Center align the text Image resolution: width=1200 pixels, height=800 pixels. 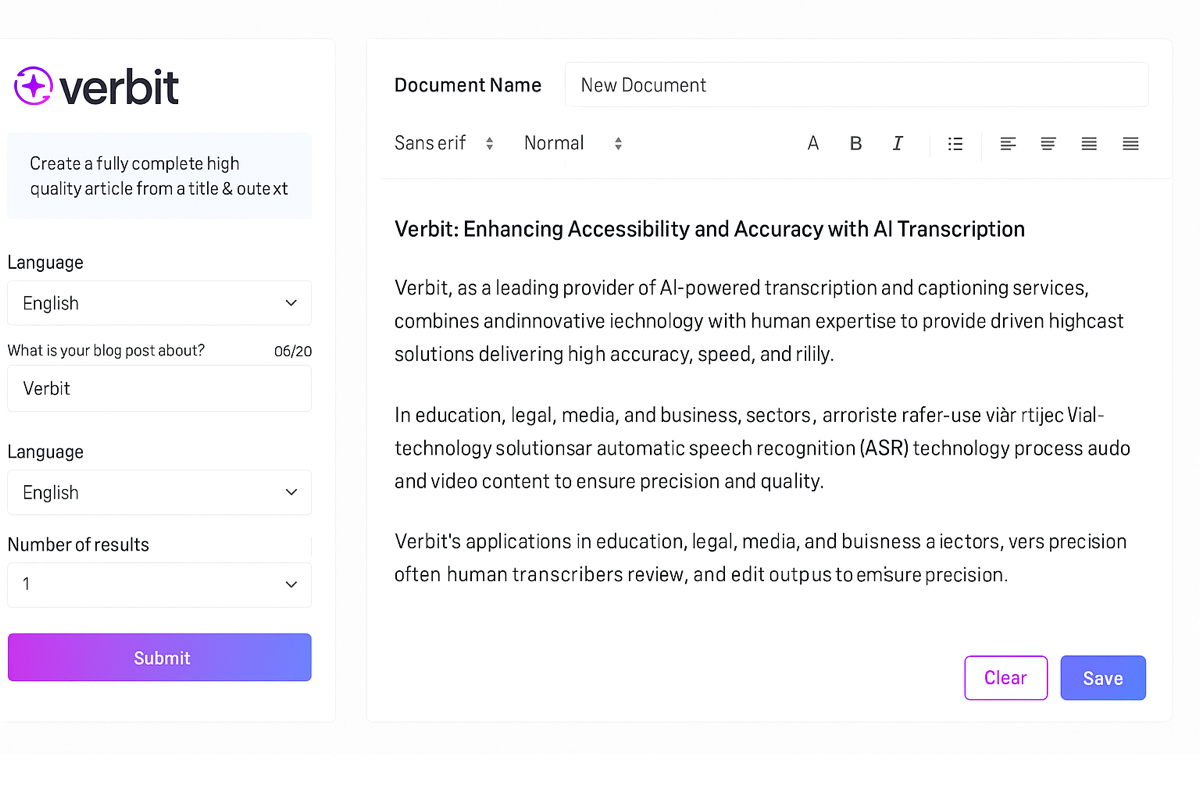coord(1048,144)
